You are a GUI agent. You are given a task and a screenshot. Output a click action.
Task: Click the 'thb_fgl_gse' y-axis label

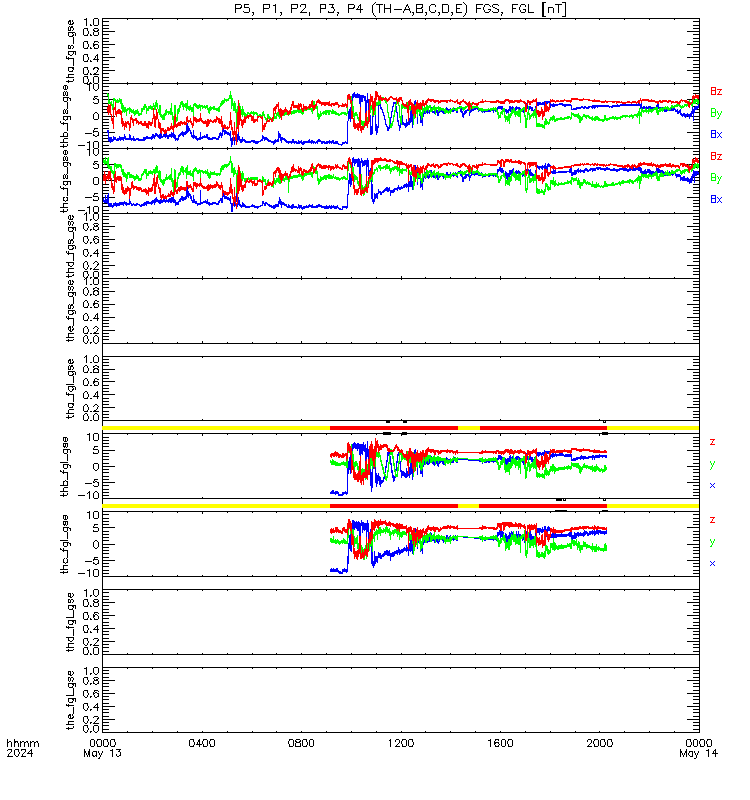point(65,466)
